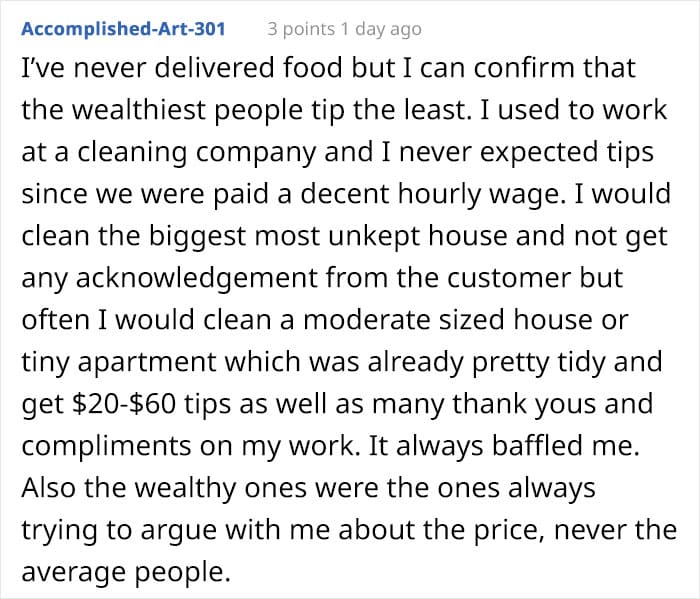Viewport: 700px width, 599px height.
Task: Click the closing words "average people."
Action: 126,572
